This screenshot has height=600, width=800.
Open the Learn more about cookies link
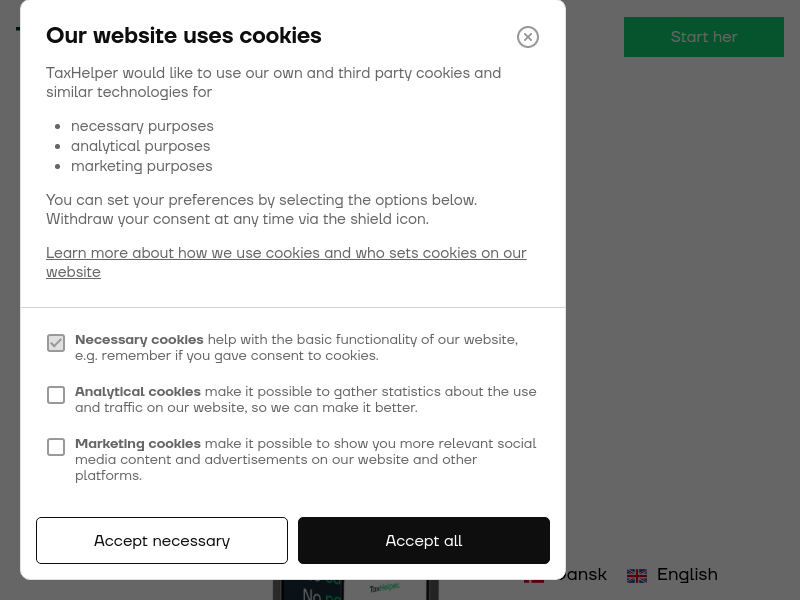click(x=286, y=262)
